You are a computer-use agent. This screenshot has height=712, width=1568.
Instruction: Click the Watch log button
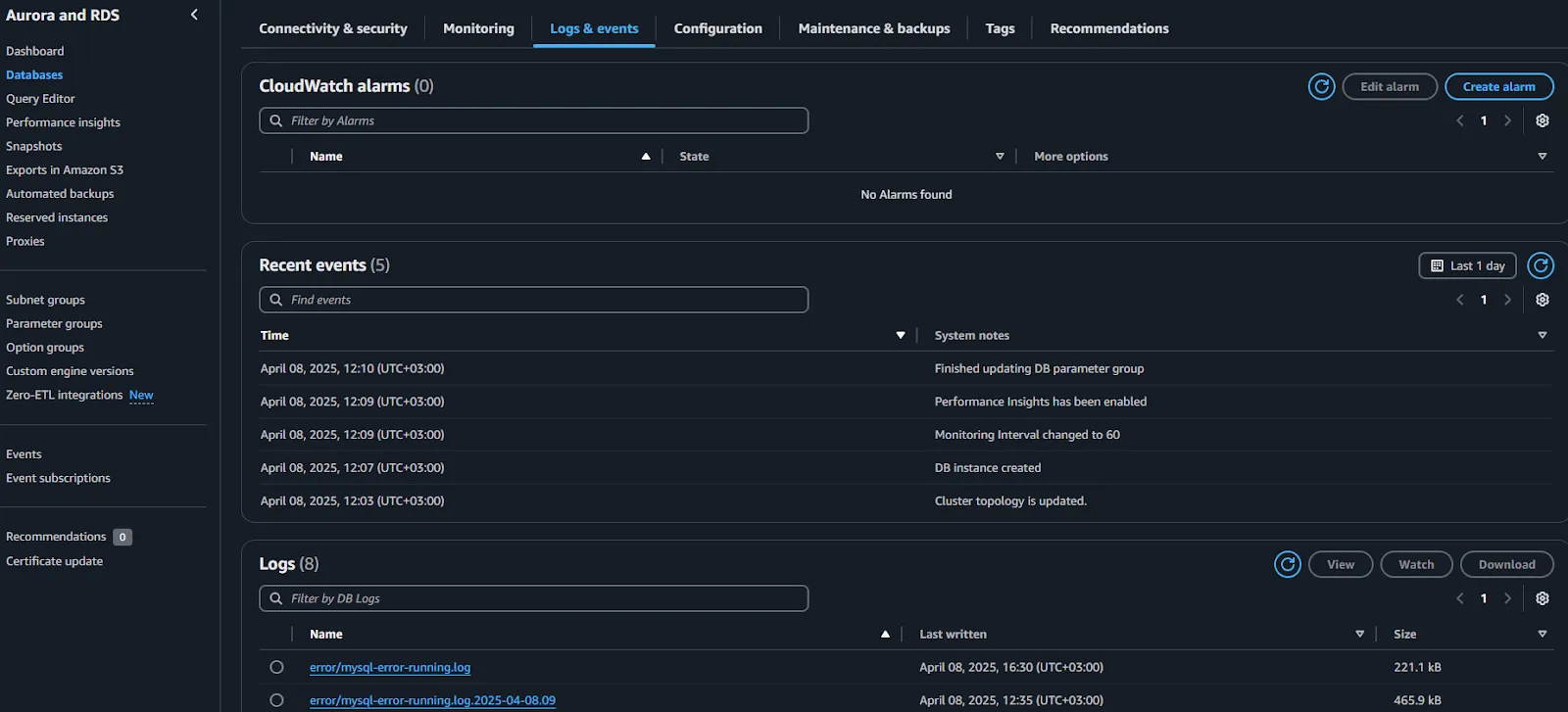[1416, 564]
